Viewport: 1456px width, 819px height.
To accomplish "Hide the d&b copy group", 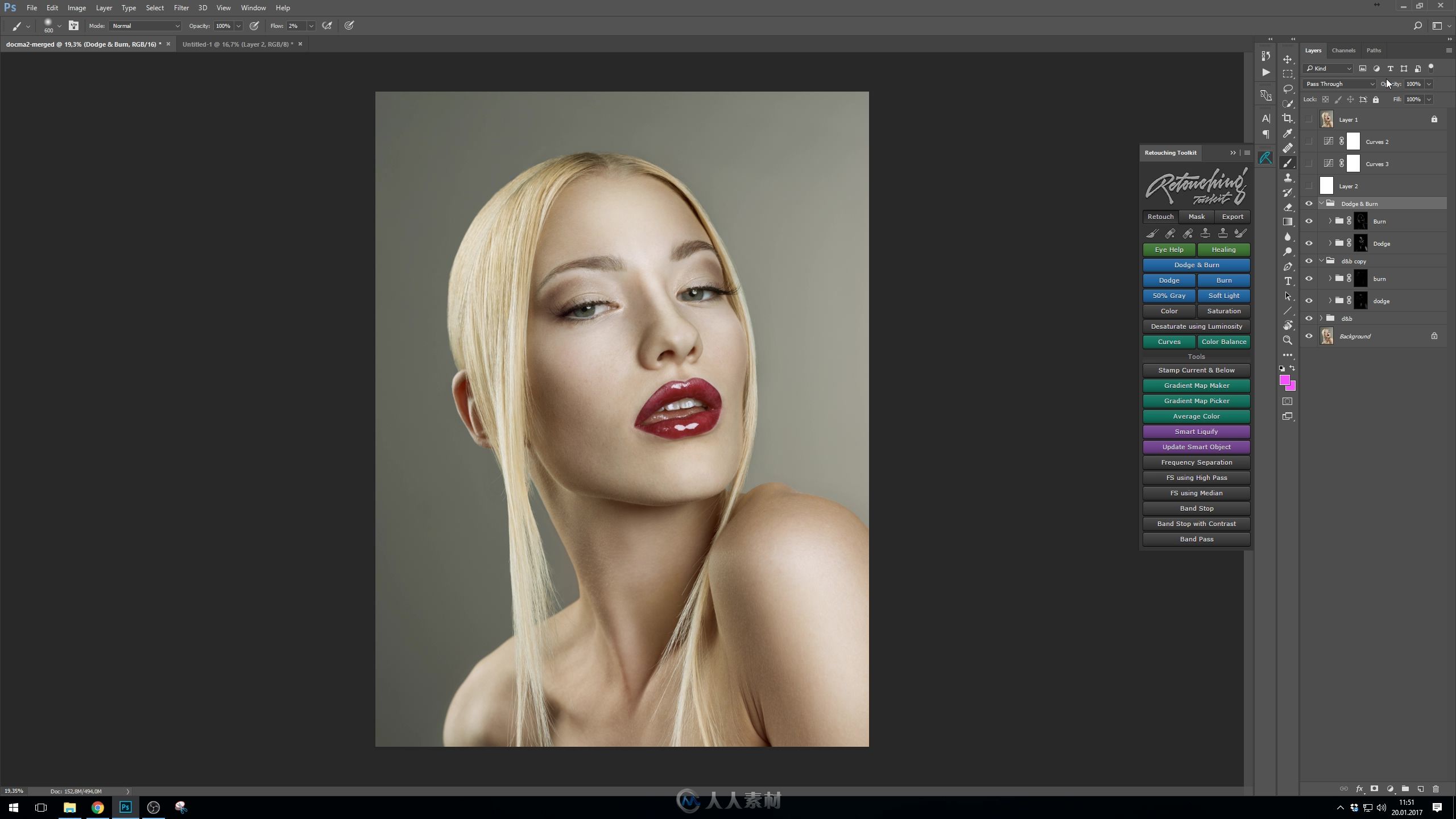I will click(x=1309, y=261).
